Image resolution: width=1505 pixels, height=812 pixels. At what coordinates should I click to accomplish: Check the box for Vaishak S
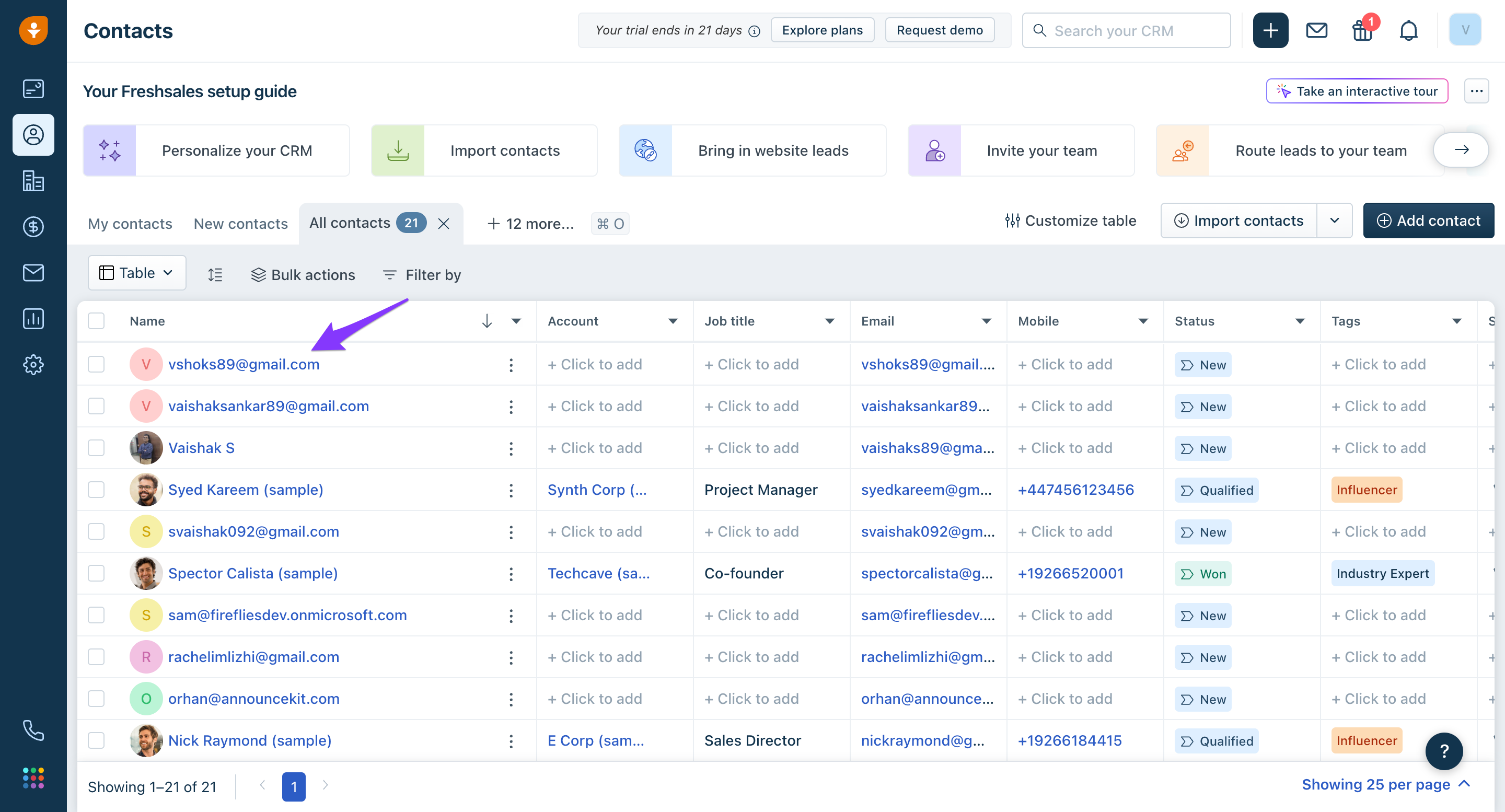point(96,448)
